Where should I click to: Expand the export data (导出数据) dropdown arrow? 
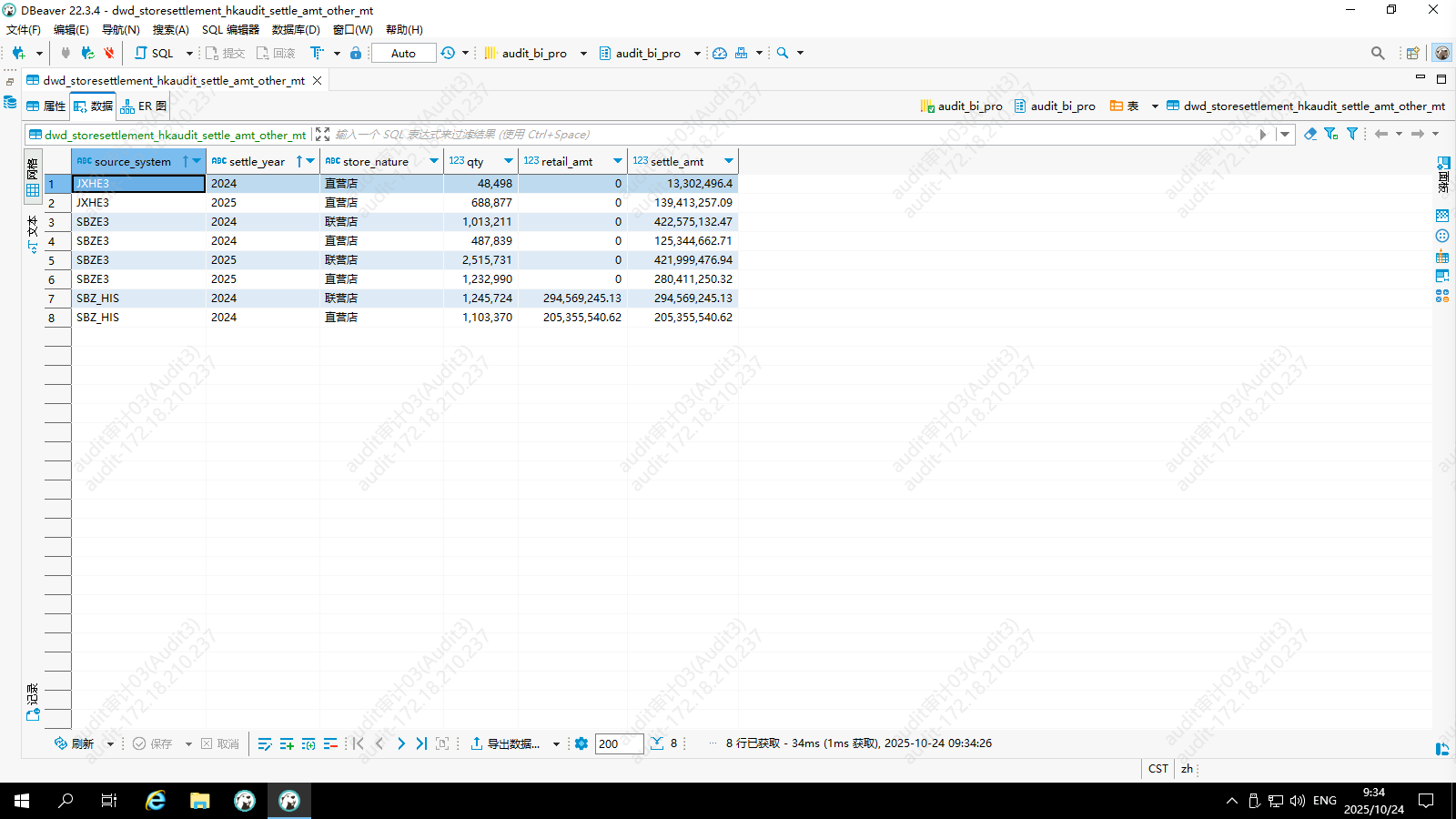point(556,744)
